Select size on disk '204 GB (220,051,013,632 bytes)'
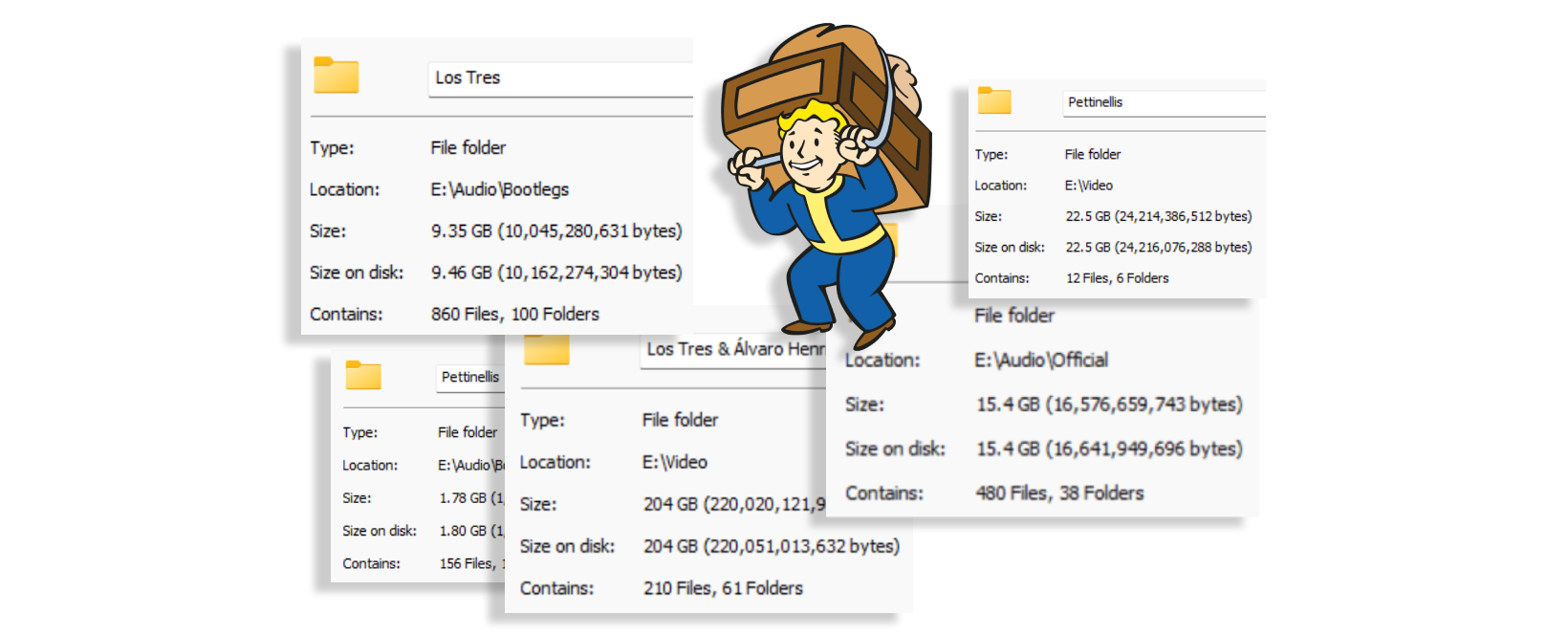 click(x=772, y=546)
